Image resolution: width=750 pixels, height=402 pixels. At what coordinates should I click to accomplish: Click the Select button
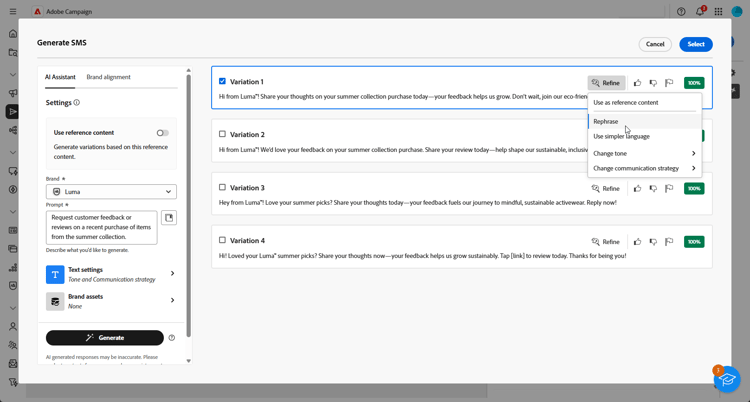[x=696, y=44]
